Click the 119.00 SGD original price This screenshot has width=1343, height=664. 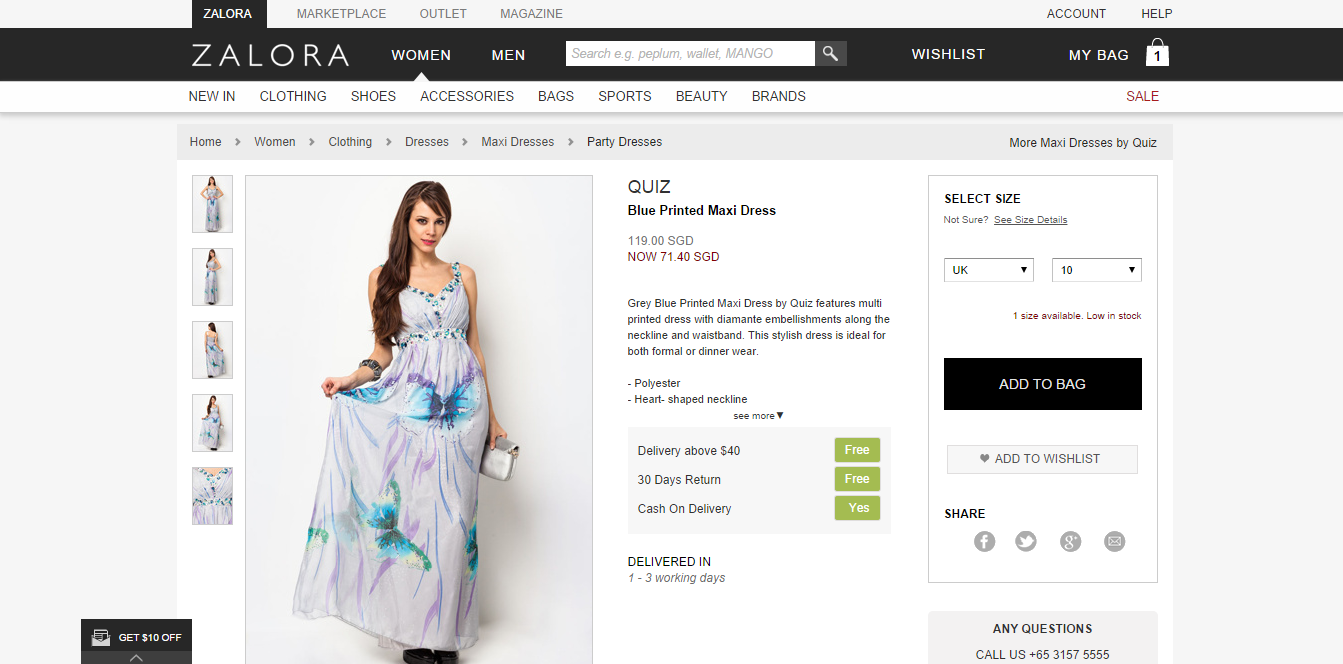[660, 241]
